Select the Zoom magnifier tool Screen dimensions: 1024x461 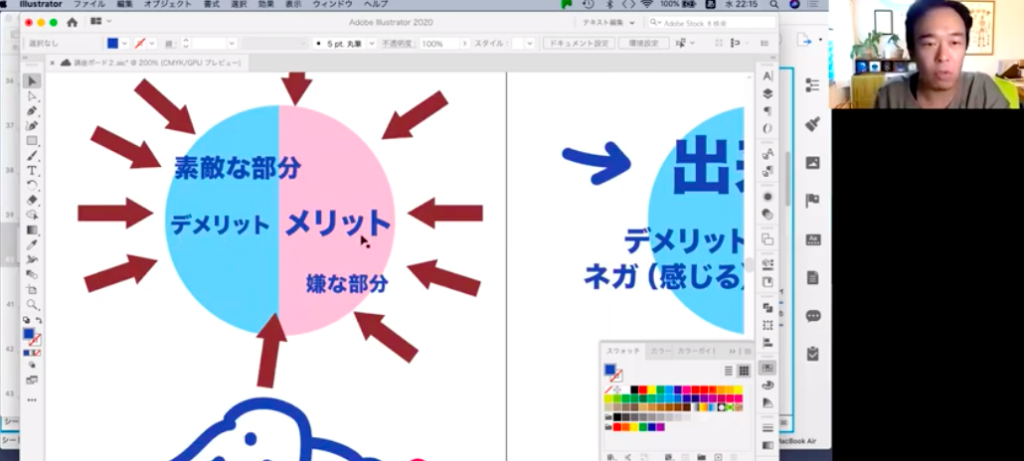click(x=32, y=304)
